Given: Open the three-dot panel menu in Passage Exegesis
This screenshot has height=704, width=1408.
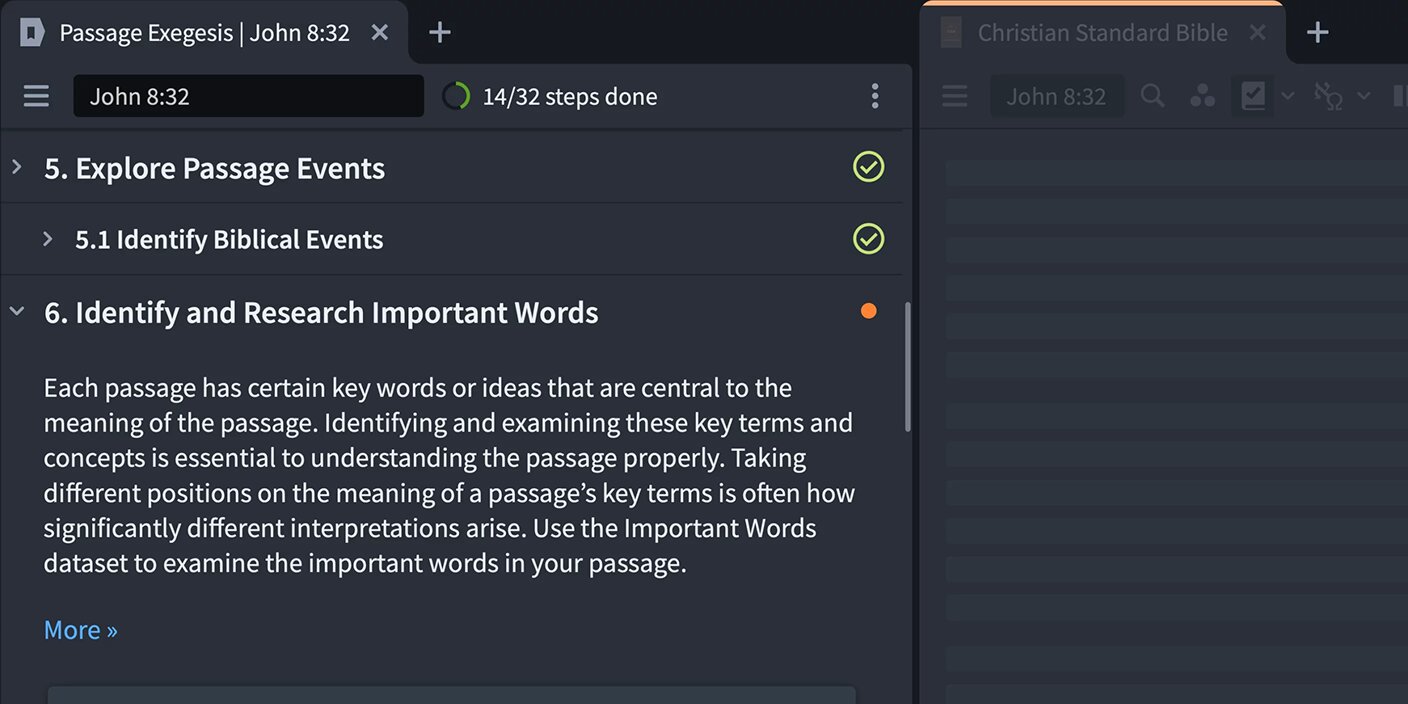Looking at the screenshot, I should pos(875,96).
